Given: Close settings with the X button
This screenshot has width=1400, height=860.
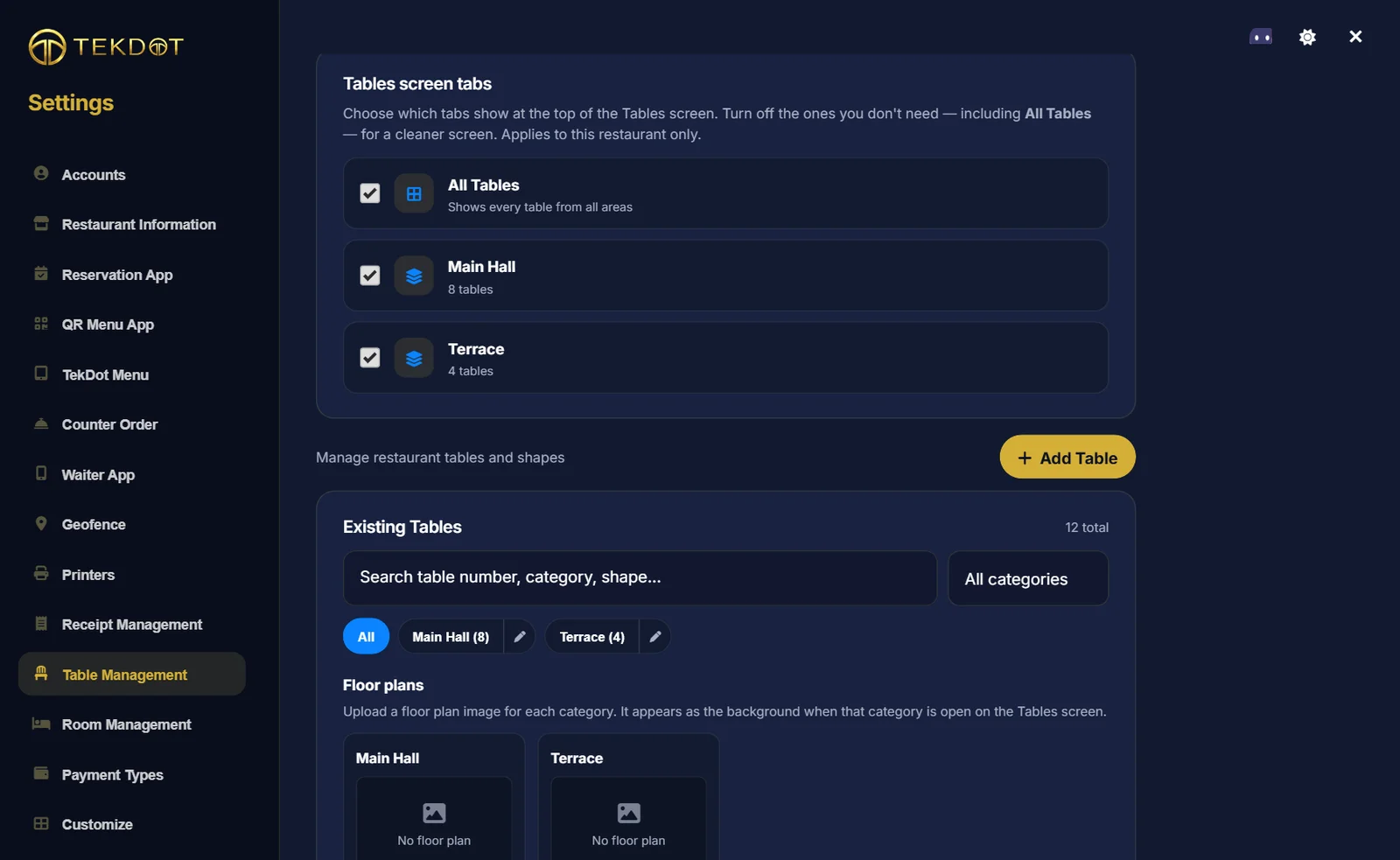Looking at the screenshot, I should [1355, 37].
